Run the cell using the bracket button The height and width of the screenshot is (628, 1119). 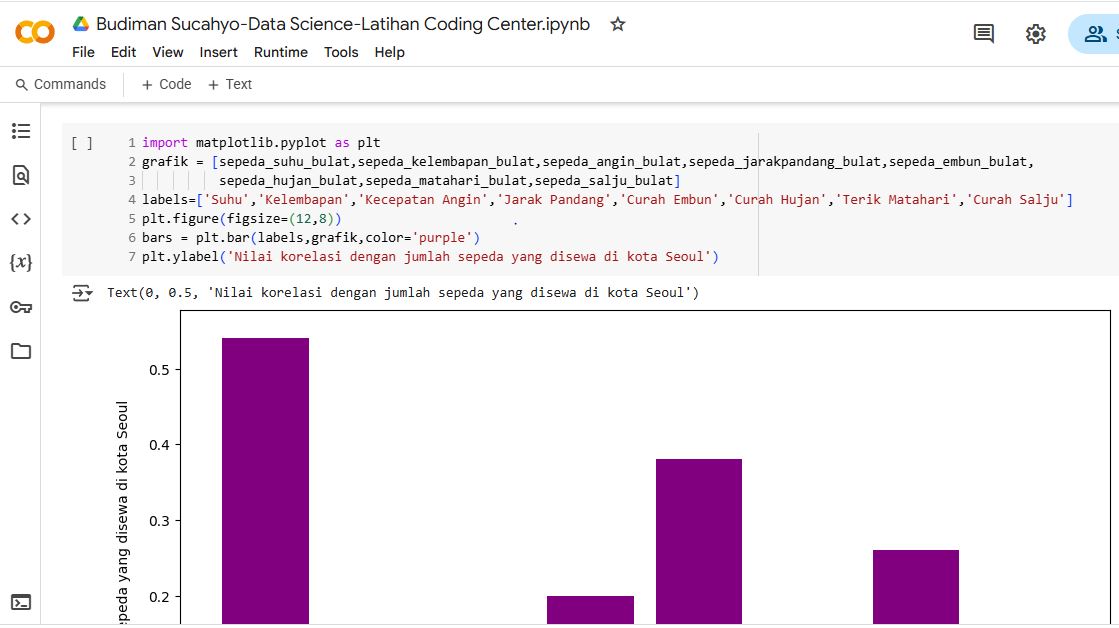82,143
